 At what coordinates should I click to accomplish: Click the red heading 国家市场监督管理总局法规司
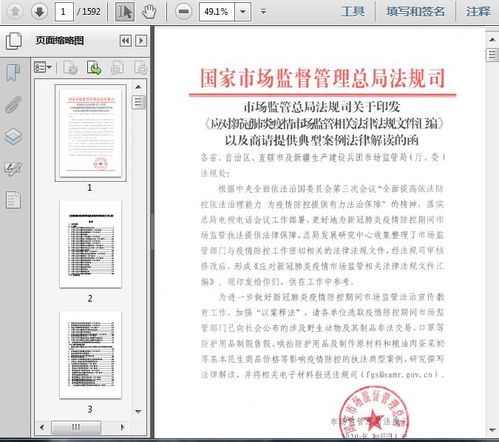(x=323, y=78)
